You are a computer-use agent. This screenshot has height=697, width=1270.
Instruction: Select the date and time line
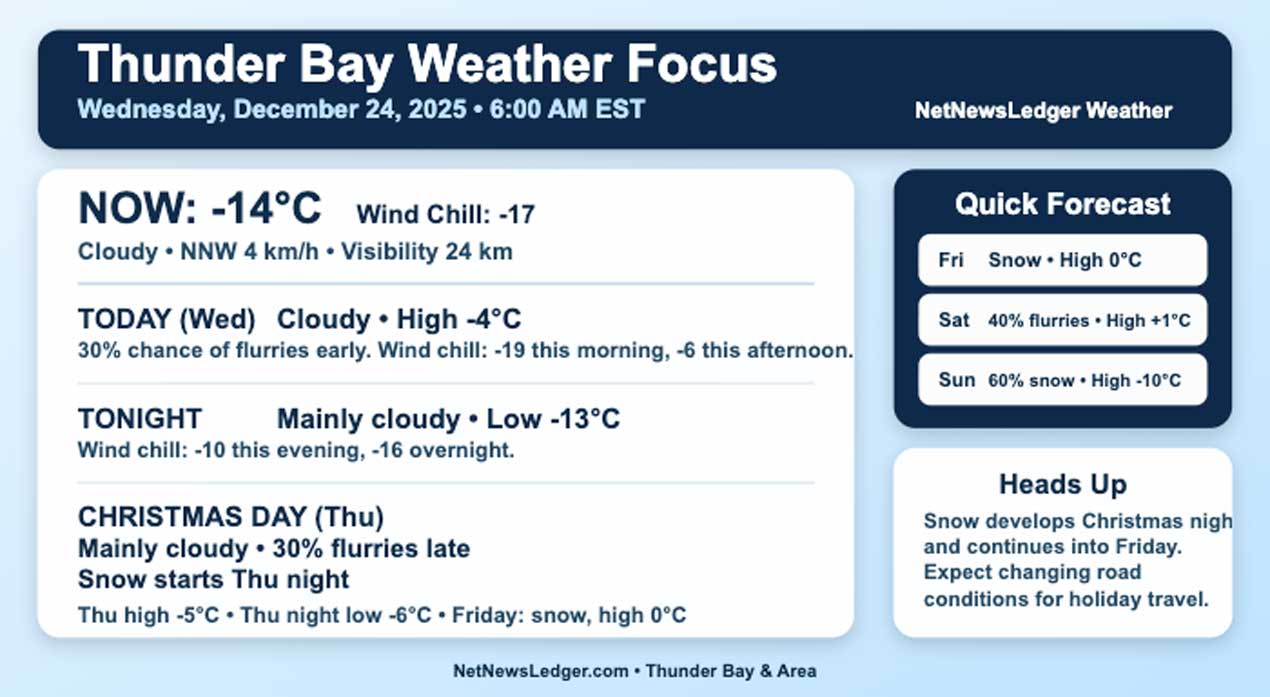point(361,109)
